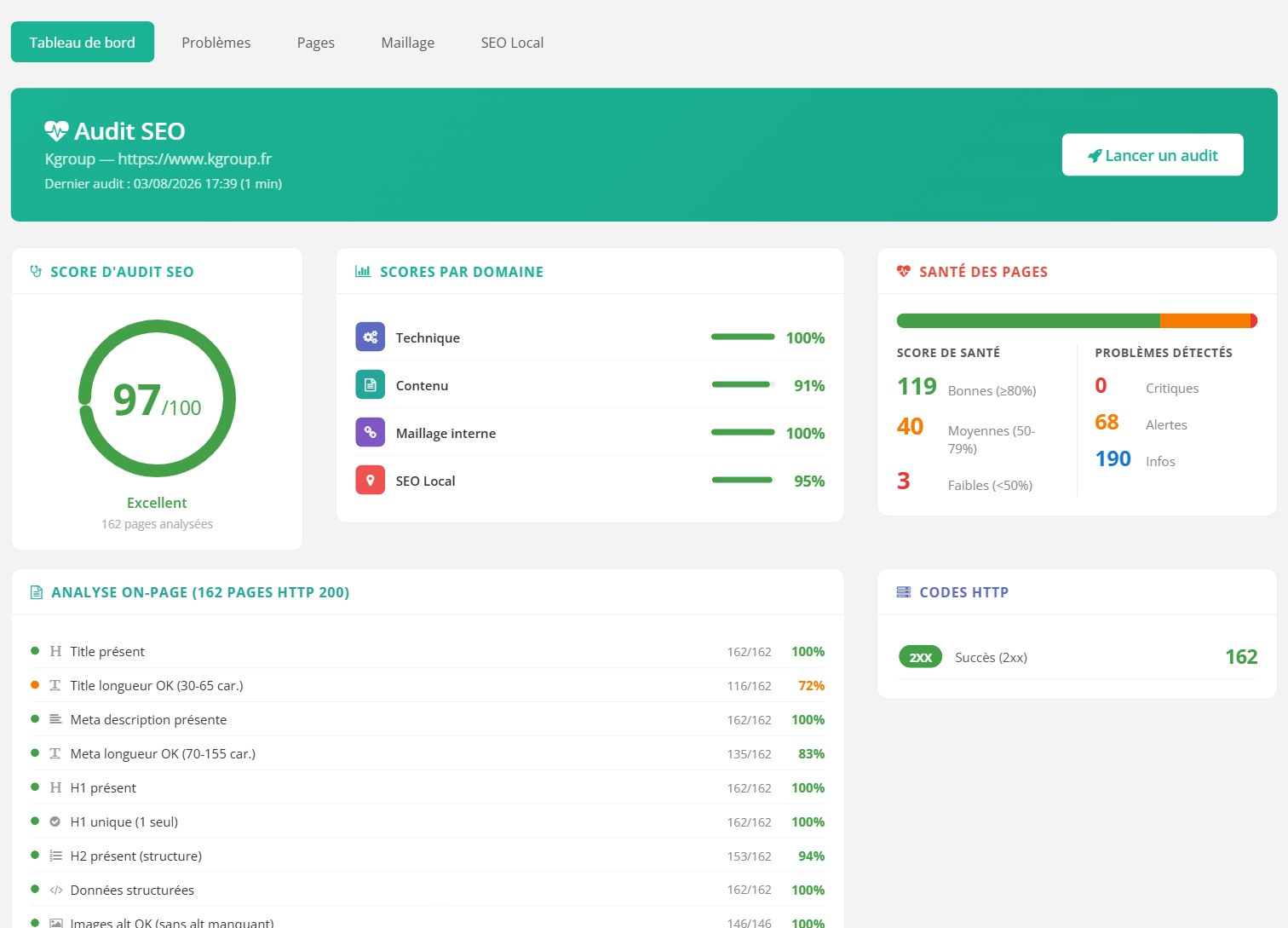Click the server icon of Codes HTTP
This screenshot has width=1288, height=928.
[x=904, y=592]
